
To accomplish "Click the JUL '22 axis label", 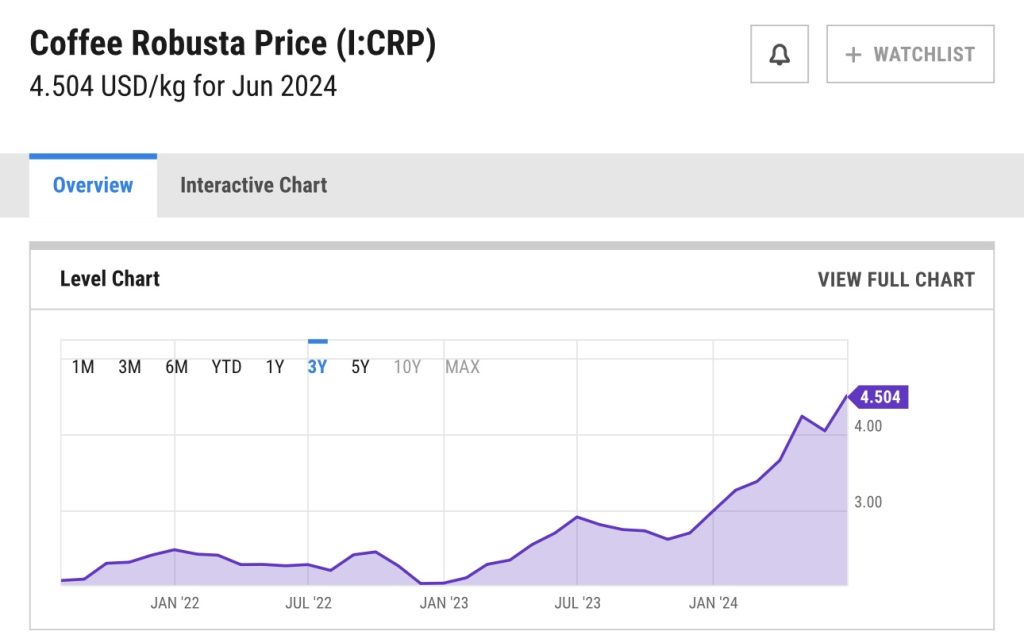I will click(309, 603).
